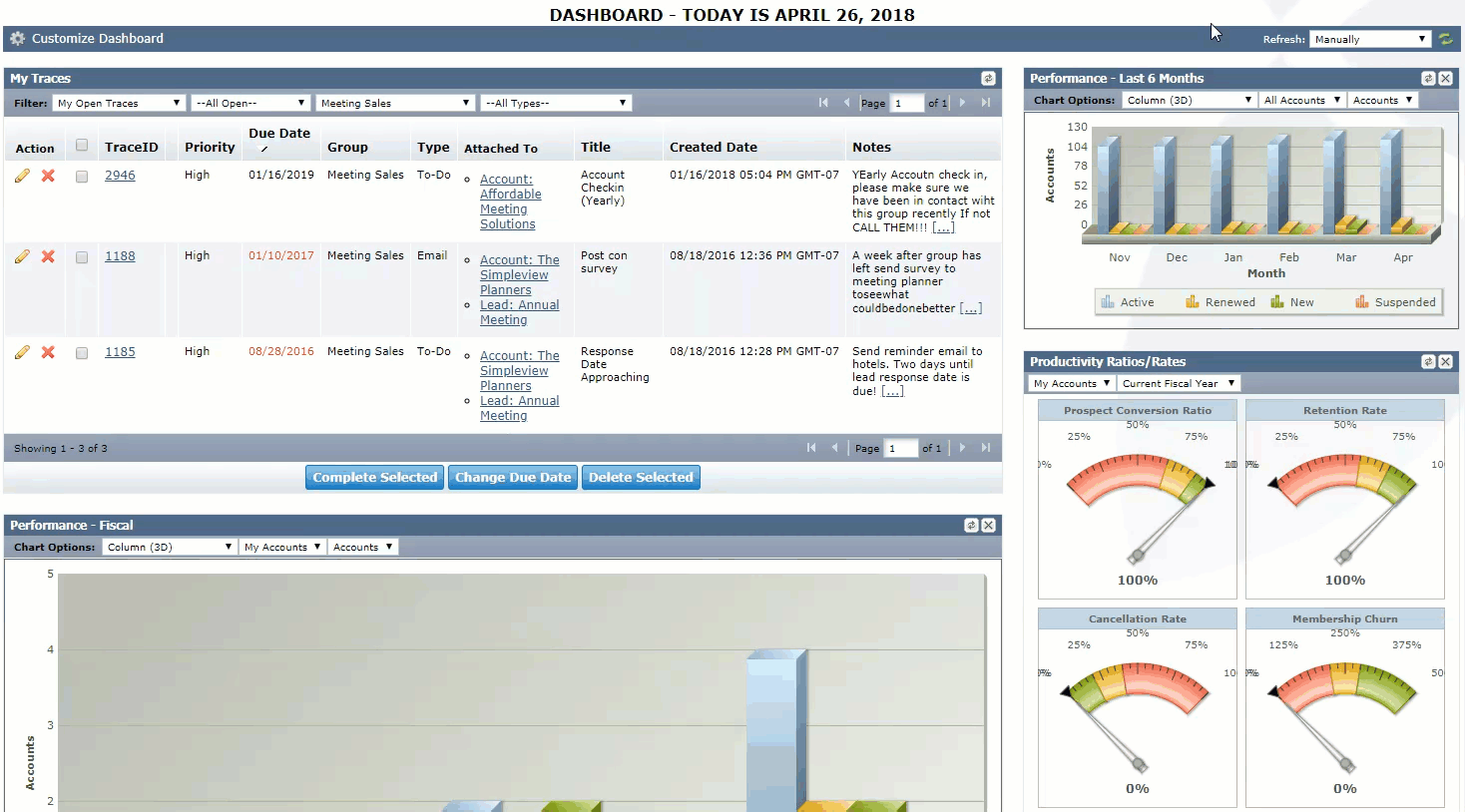The image size is (1465, 812).
Task: Toggle Active series in chart legend
Action: [x=1128, y=302]
